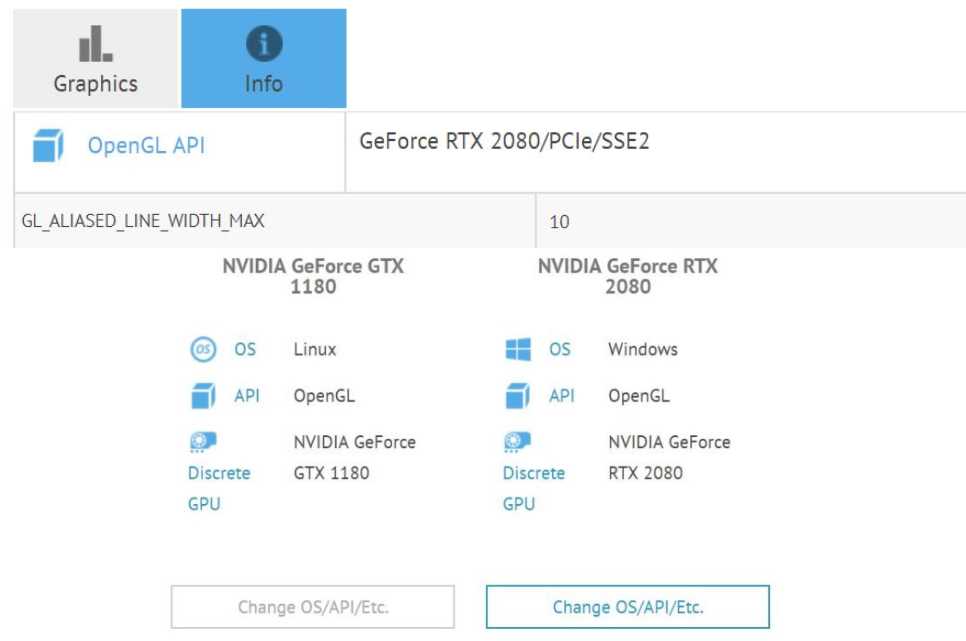Click NVIDIA GeForce RTX 2080 GPU value

coord(669,457)
